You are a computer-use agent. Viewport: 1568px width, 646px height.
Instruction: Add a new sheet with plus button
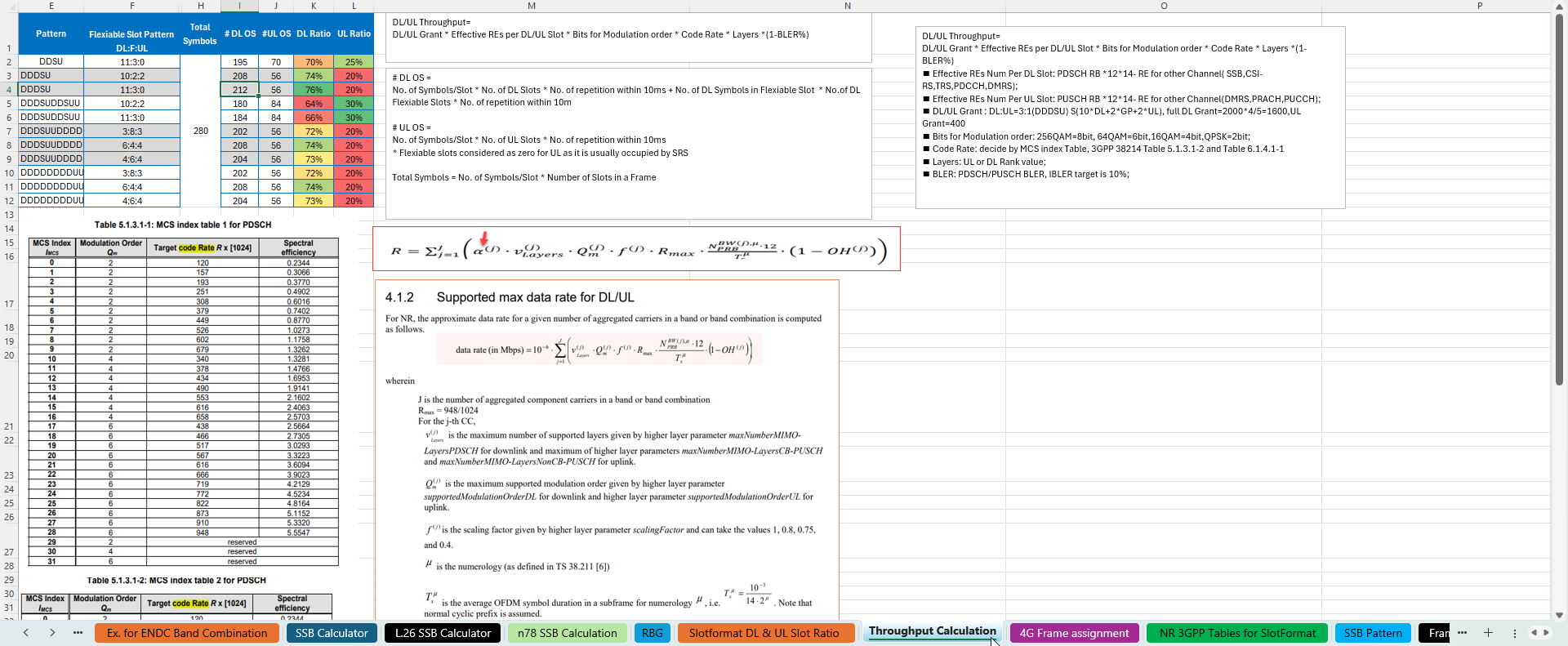point(1488,633)
